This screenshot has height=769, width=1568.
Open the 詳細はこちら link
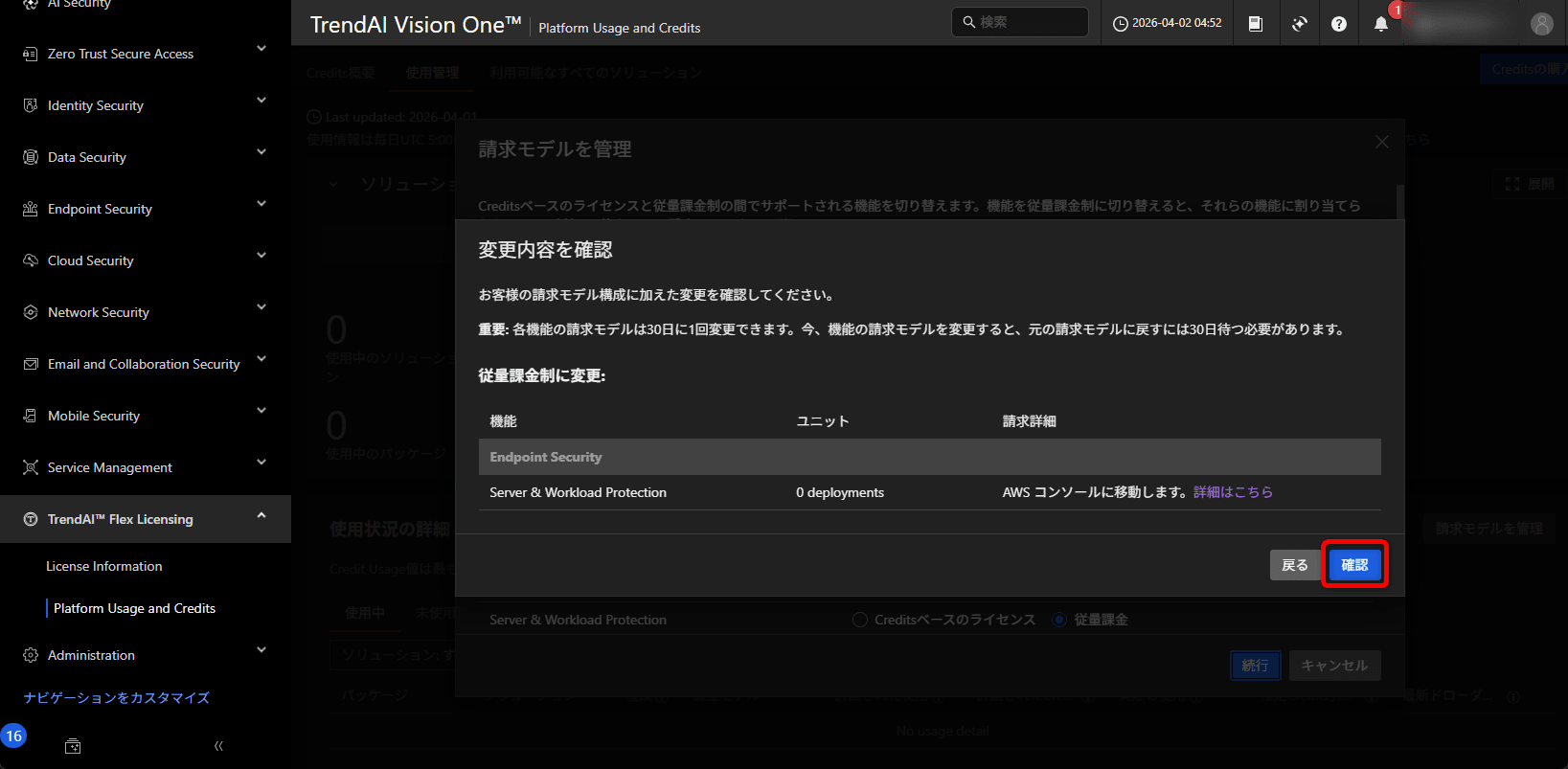click(x=1233, y=492)
